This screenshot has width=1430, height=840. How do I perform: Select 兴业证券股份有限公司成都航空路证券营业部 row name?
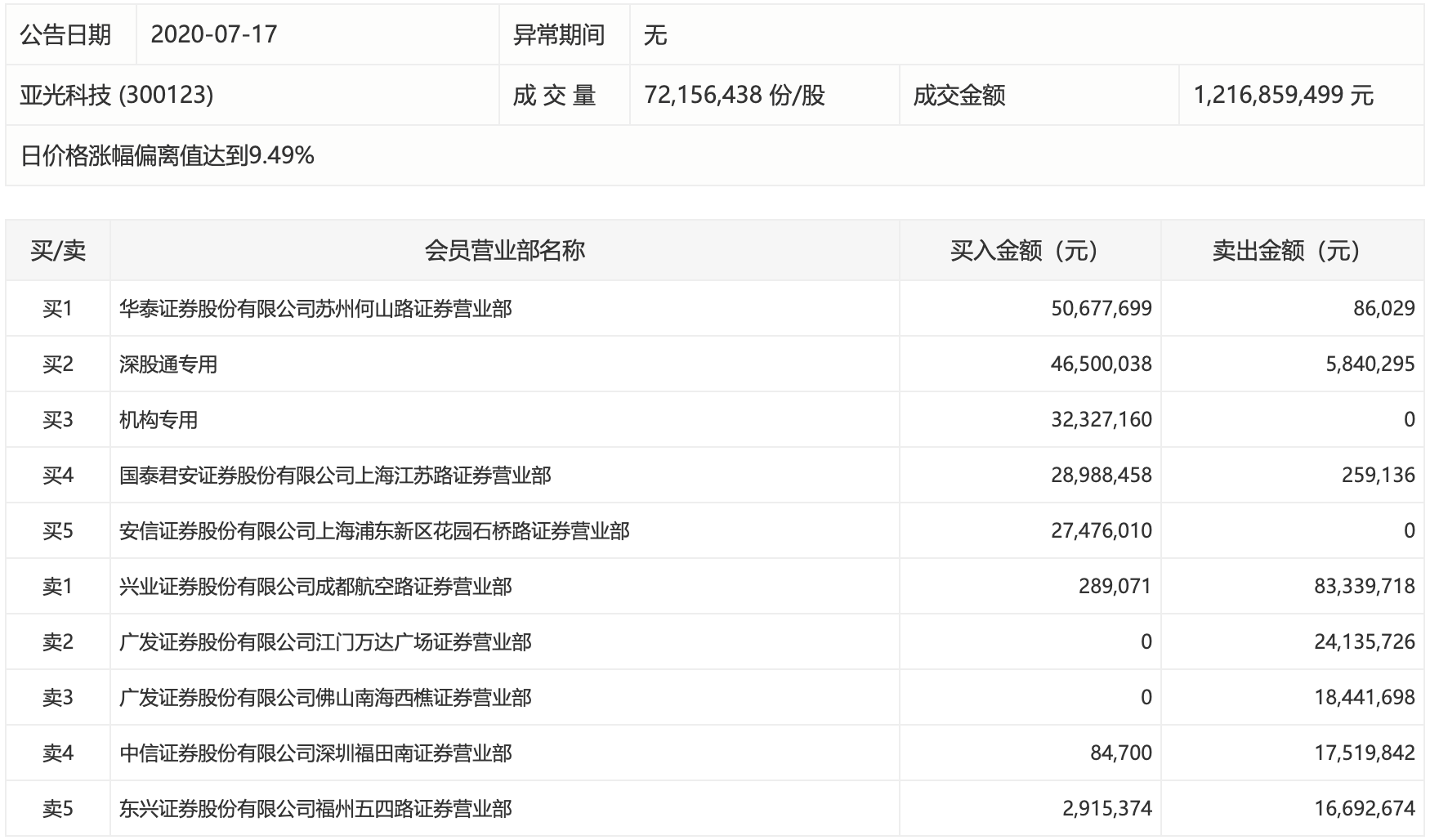pos(315,587)
